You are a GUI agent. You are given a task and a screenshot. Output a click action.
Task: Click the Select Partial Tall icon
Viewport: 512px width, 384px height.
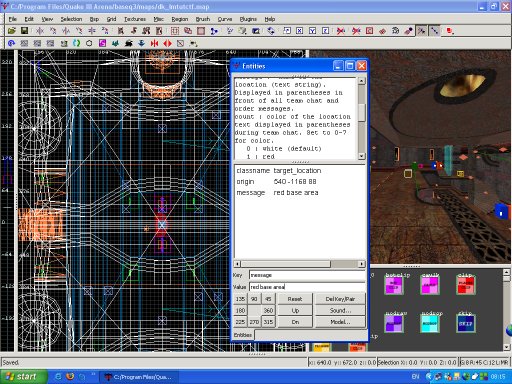[146, 31]
